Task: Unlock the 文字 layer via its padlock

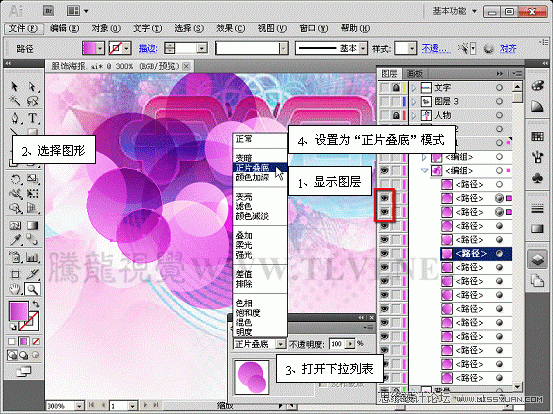Action: [396, 87]
